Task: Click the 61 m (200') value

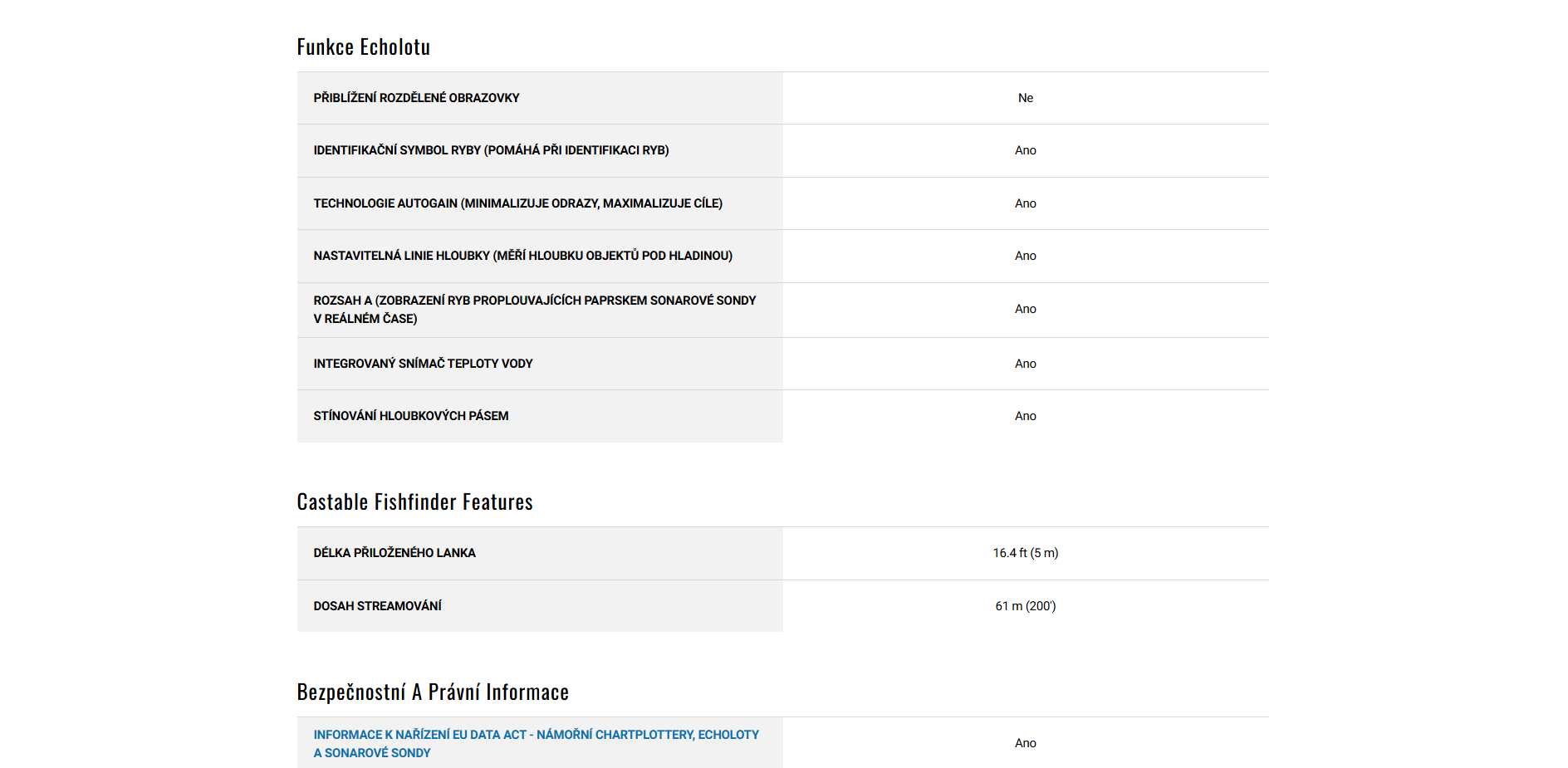Action: (x=1026, y=606)
